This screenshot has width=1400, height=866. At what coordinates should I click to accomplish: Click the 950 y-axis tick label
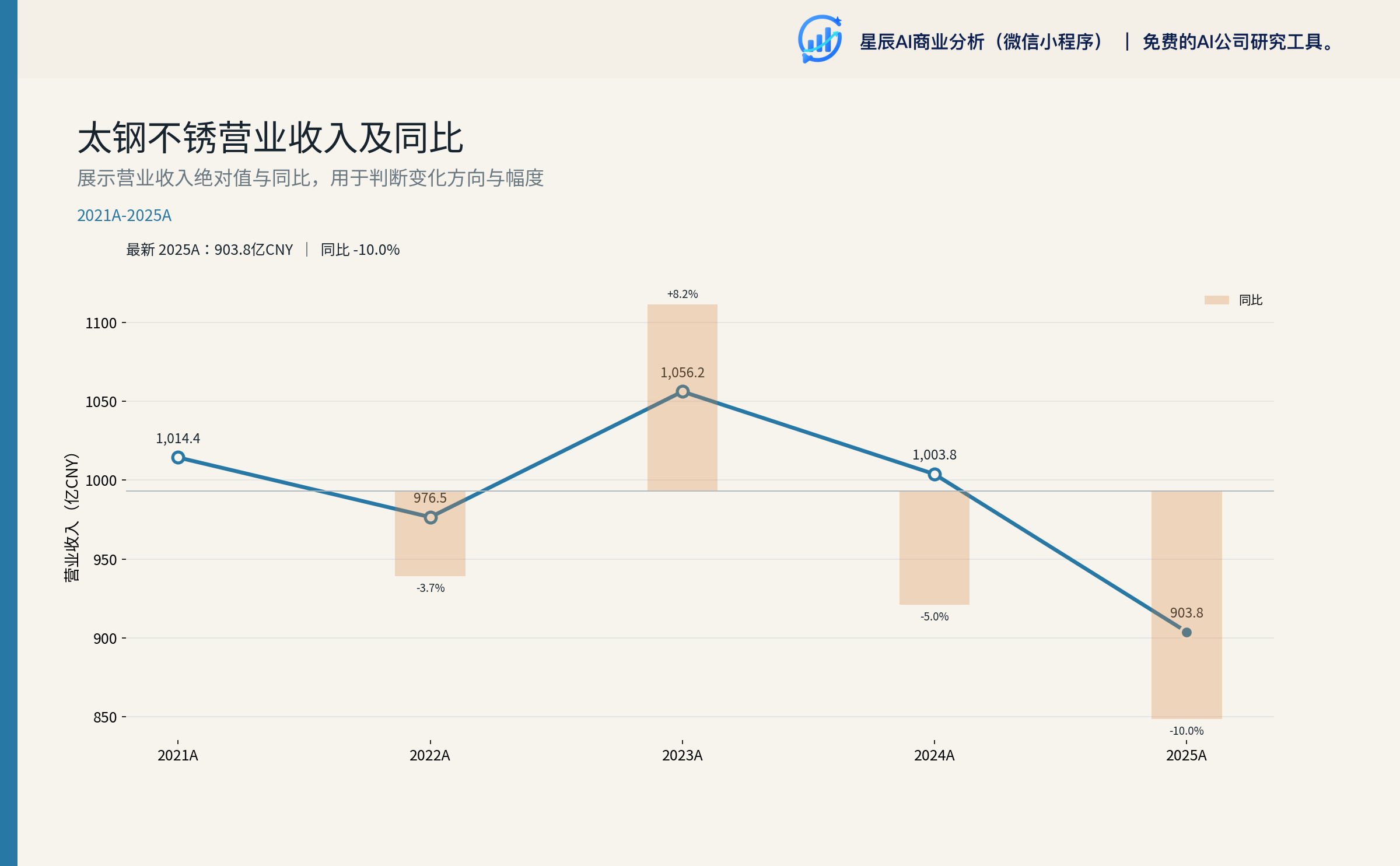tap(106, 560)
